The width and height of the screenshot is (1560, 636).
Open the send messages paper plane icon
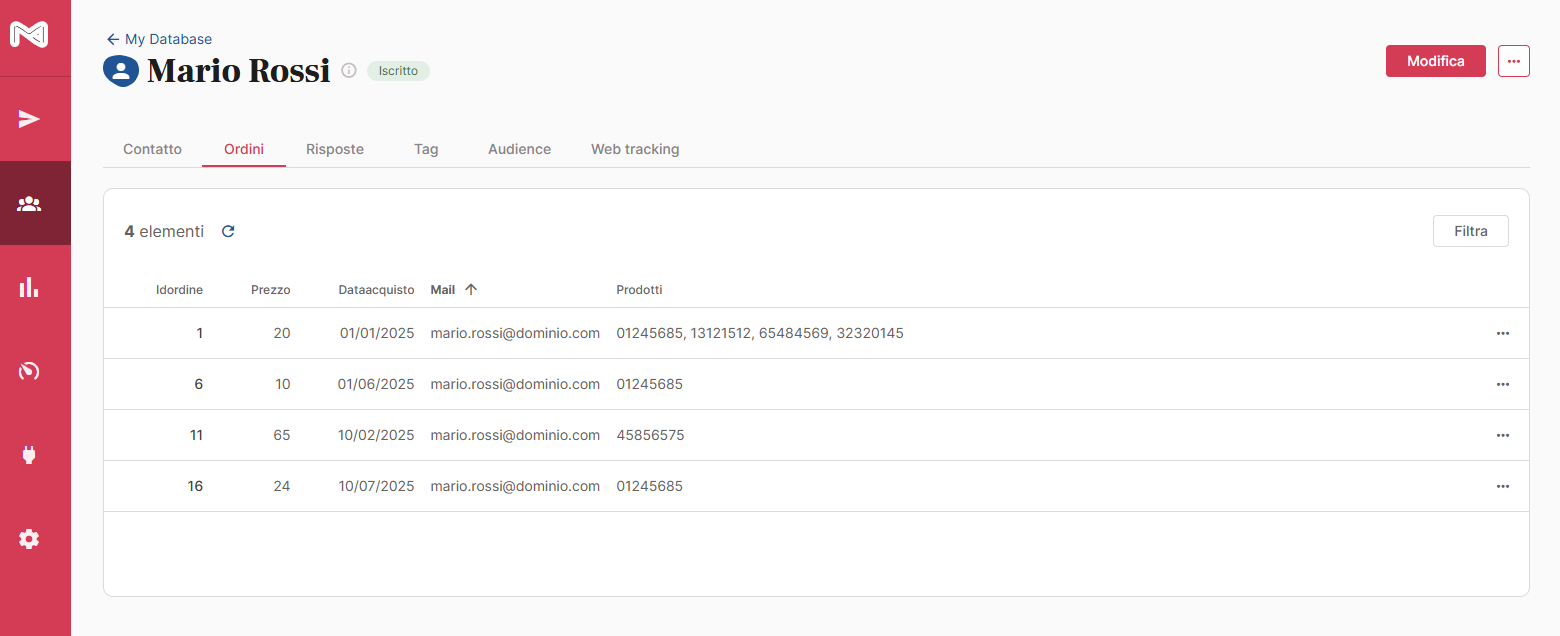click(29, 120)
